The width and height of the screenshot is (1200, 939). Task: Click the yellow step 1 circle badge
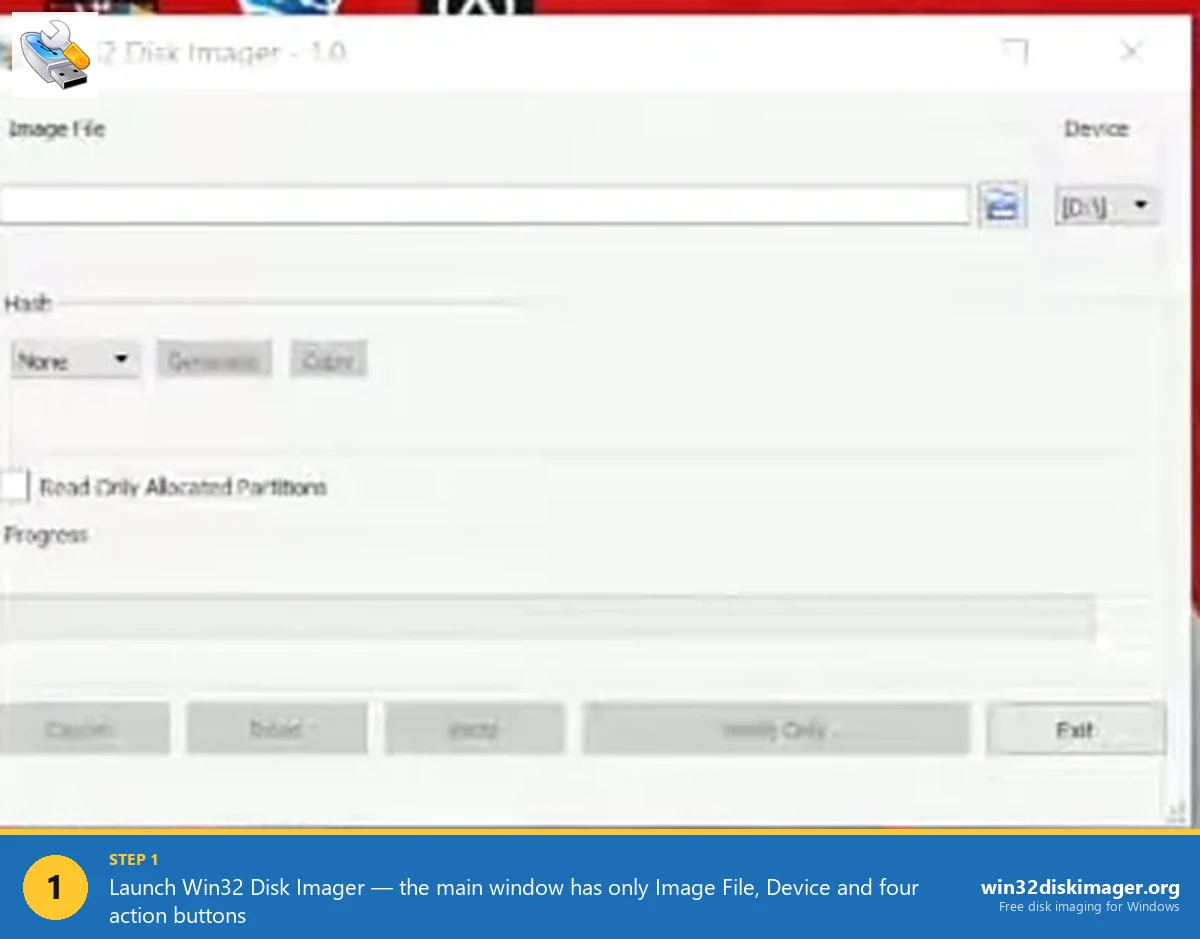pos(54,887)
